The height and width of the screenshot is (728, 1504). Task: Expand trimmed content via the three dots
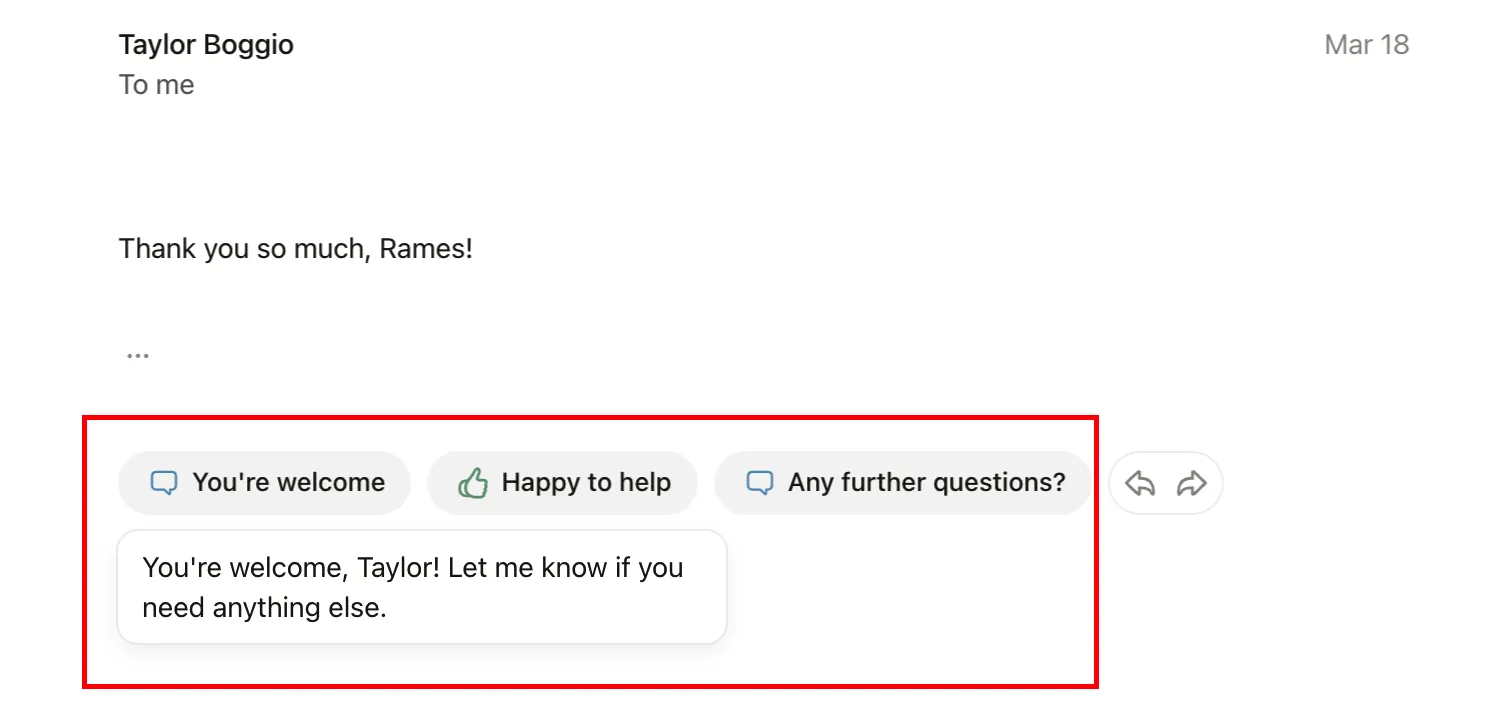137,355
